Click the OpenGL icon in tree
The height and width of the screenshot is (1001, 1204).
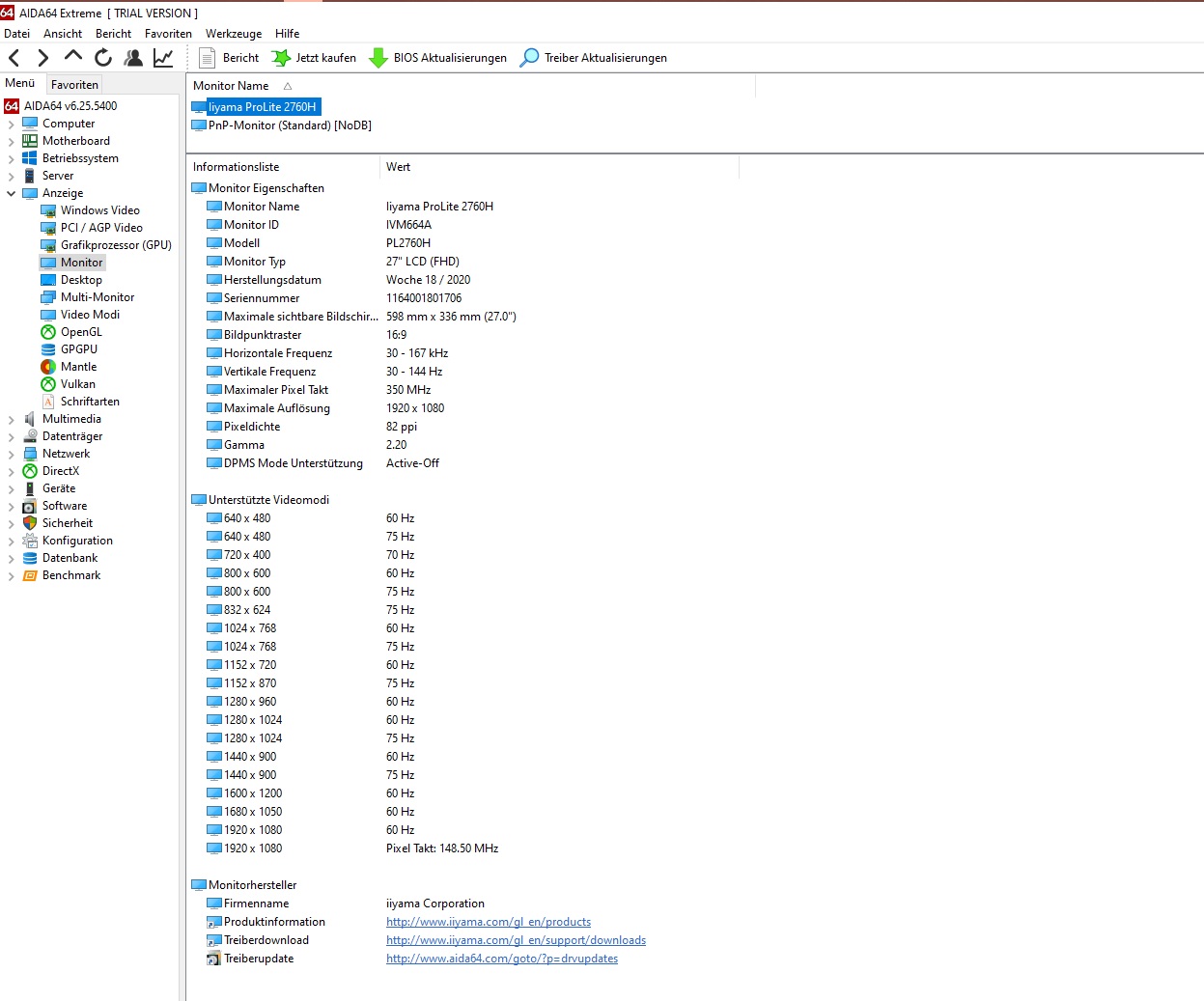coord(48,332)
